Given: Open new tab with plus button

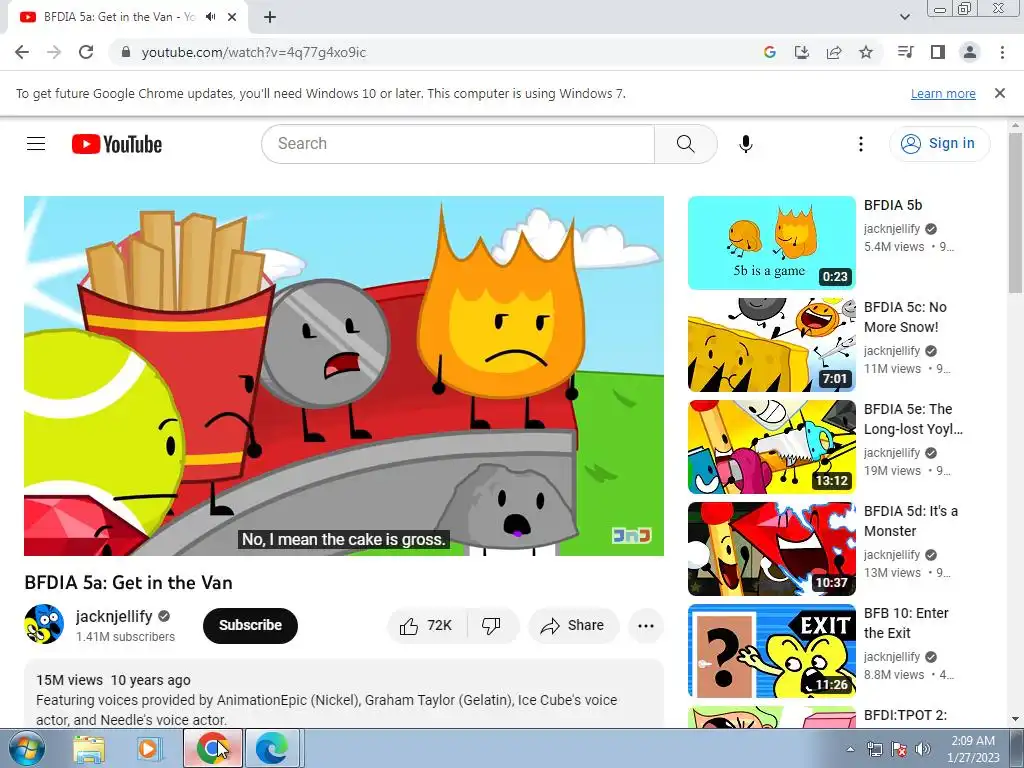Looking at the screenshot, I should [270, 17].
